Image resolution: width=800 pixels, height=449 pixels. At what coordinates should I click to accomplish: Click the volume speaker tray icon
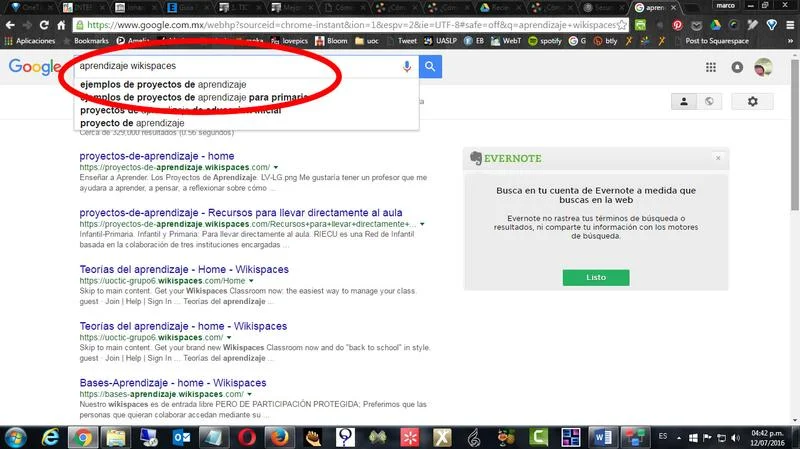tap(735, 438)
